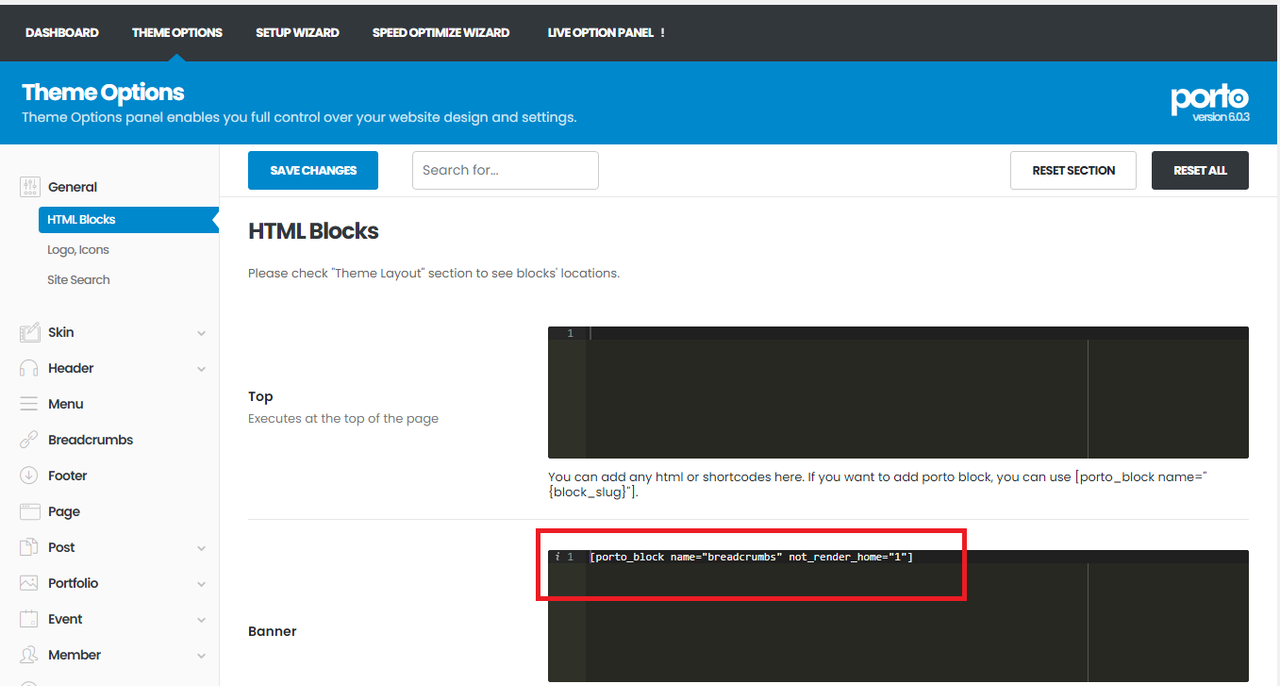Open the Menu section
This screenshot has width=1280, height=686.
point(65,404)
